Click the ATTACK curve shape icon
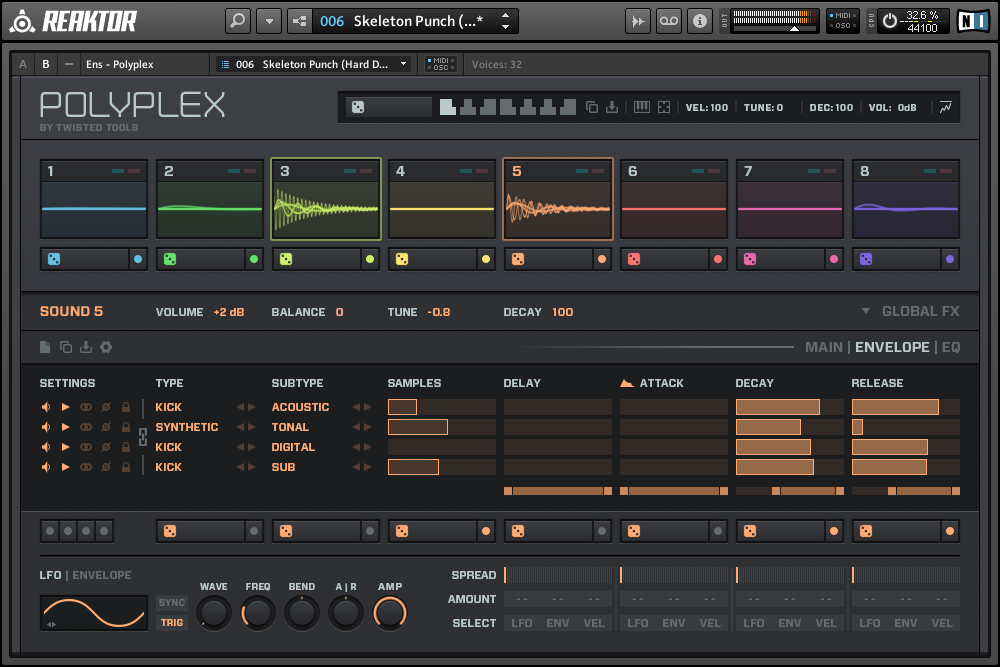 coord(626,383)
